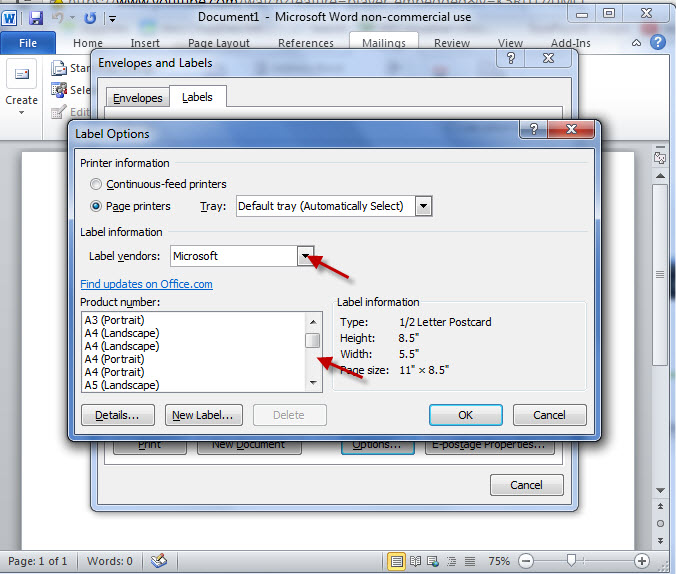Switch to the Review ribbon tab
This screenshot has width=676, height=574.
click(x=452, y=43)
